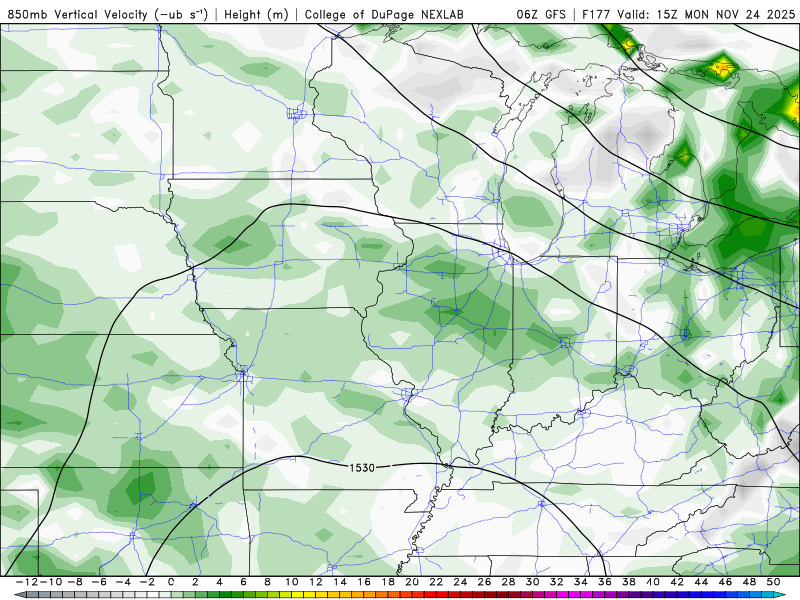Click the '06Z GFS' model run text
This screenshot has width=800, height=600.
pos(541,14)
